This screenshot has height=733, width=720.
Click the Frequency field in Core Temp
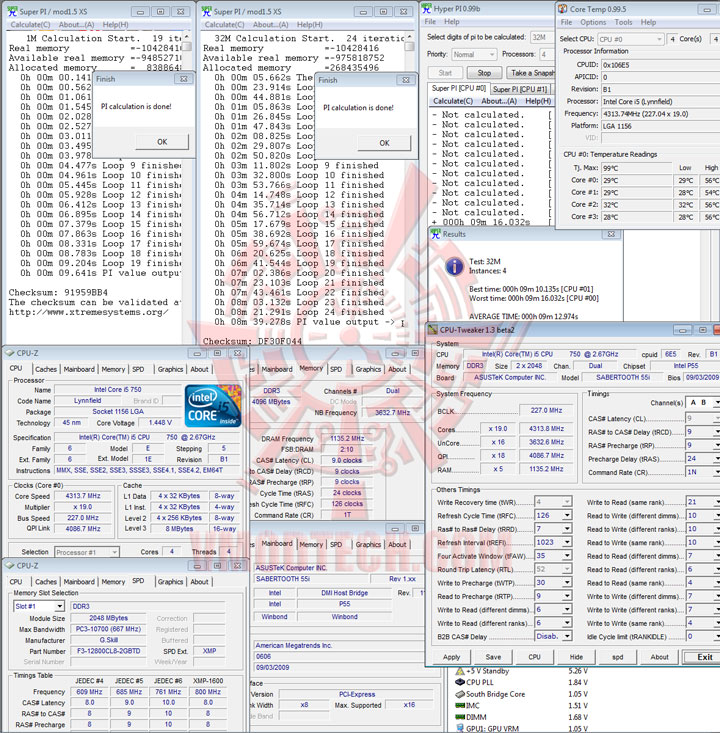point(660,114)
